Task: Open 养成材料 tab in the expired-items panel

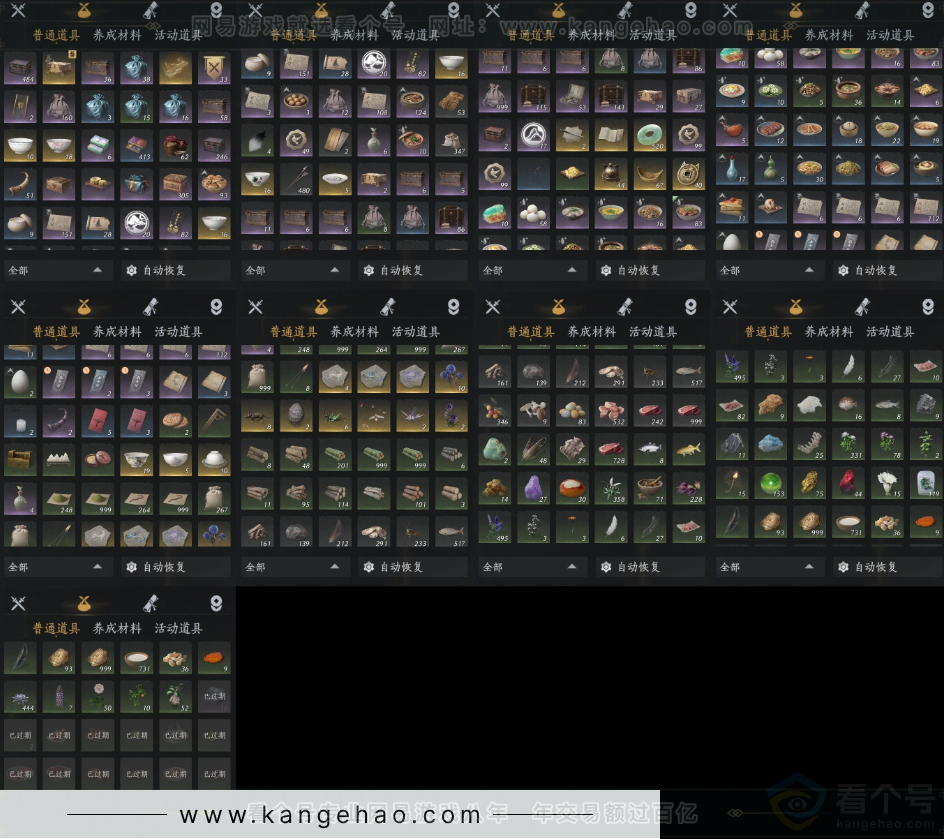Action: point(117,628)
